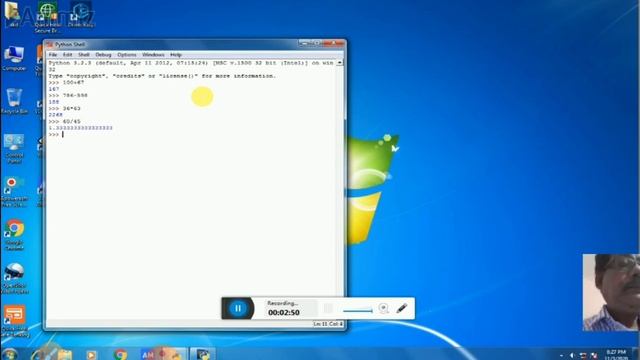Image resolution: width=640 pixels, height=360 pixels.
Task: Open the Help menu in Python Shell
Action: click(176, 55)
